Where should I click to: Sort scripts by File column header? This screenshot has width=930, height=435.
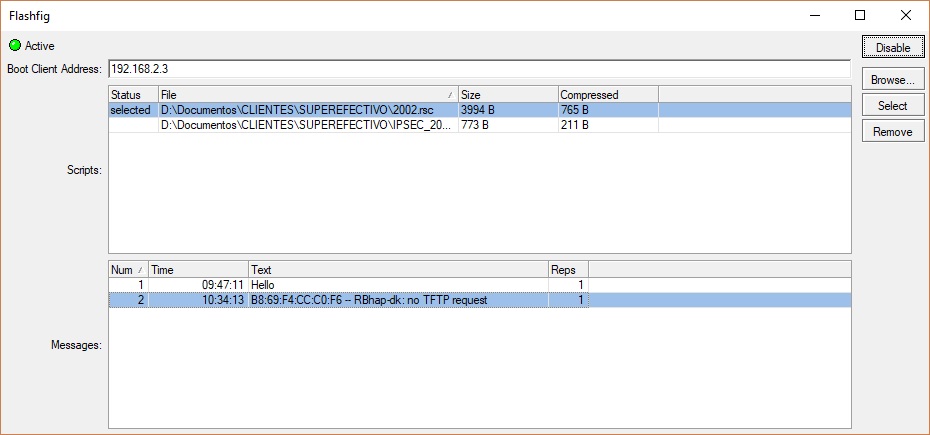(x=308, y=95)
